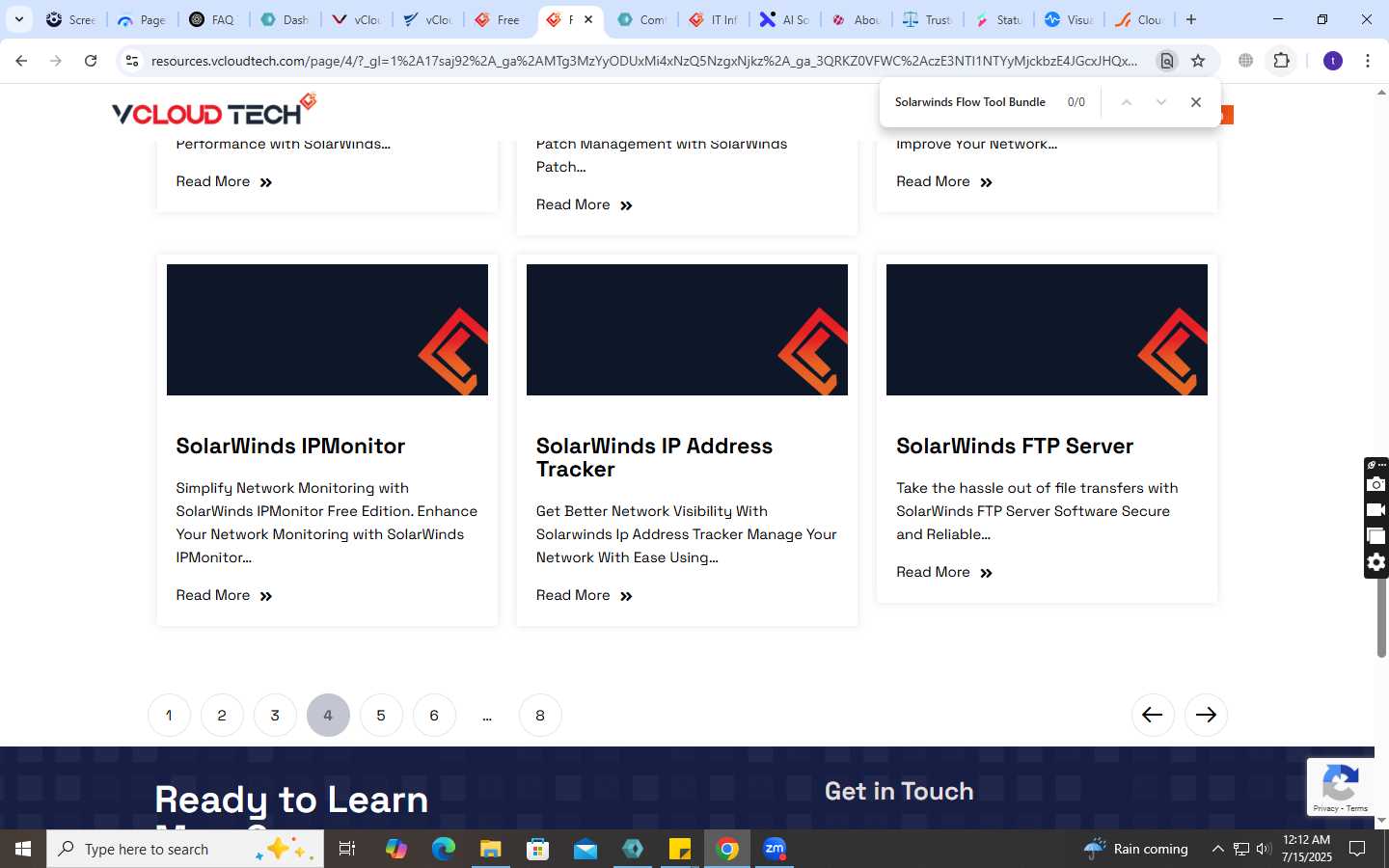Click the screenshot camera icon in side widget

tap(1376, 484)
